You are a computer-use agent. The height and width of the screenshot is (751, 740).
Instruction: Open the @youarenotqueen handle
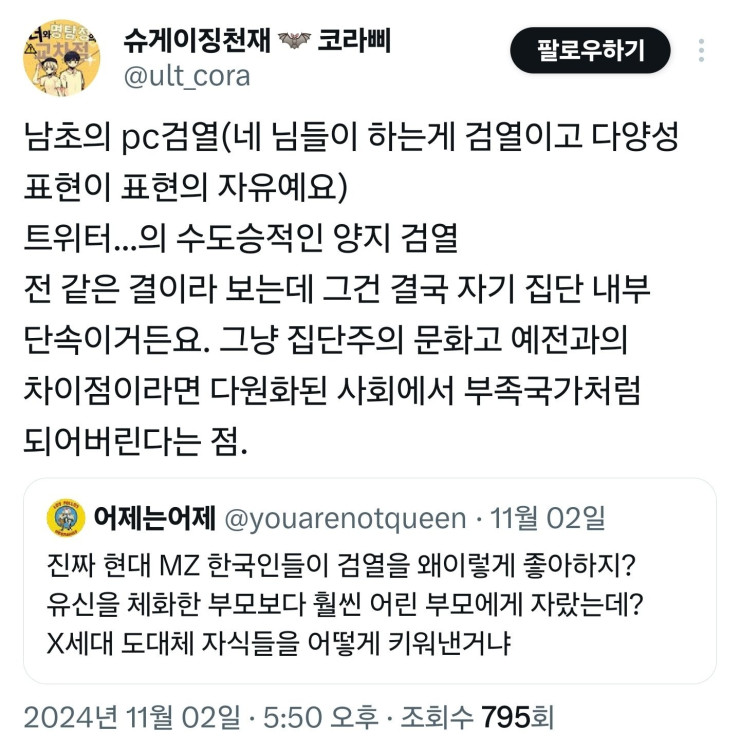coord(345,519)
